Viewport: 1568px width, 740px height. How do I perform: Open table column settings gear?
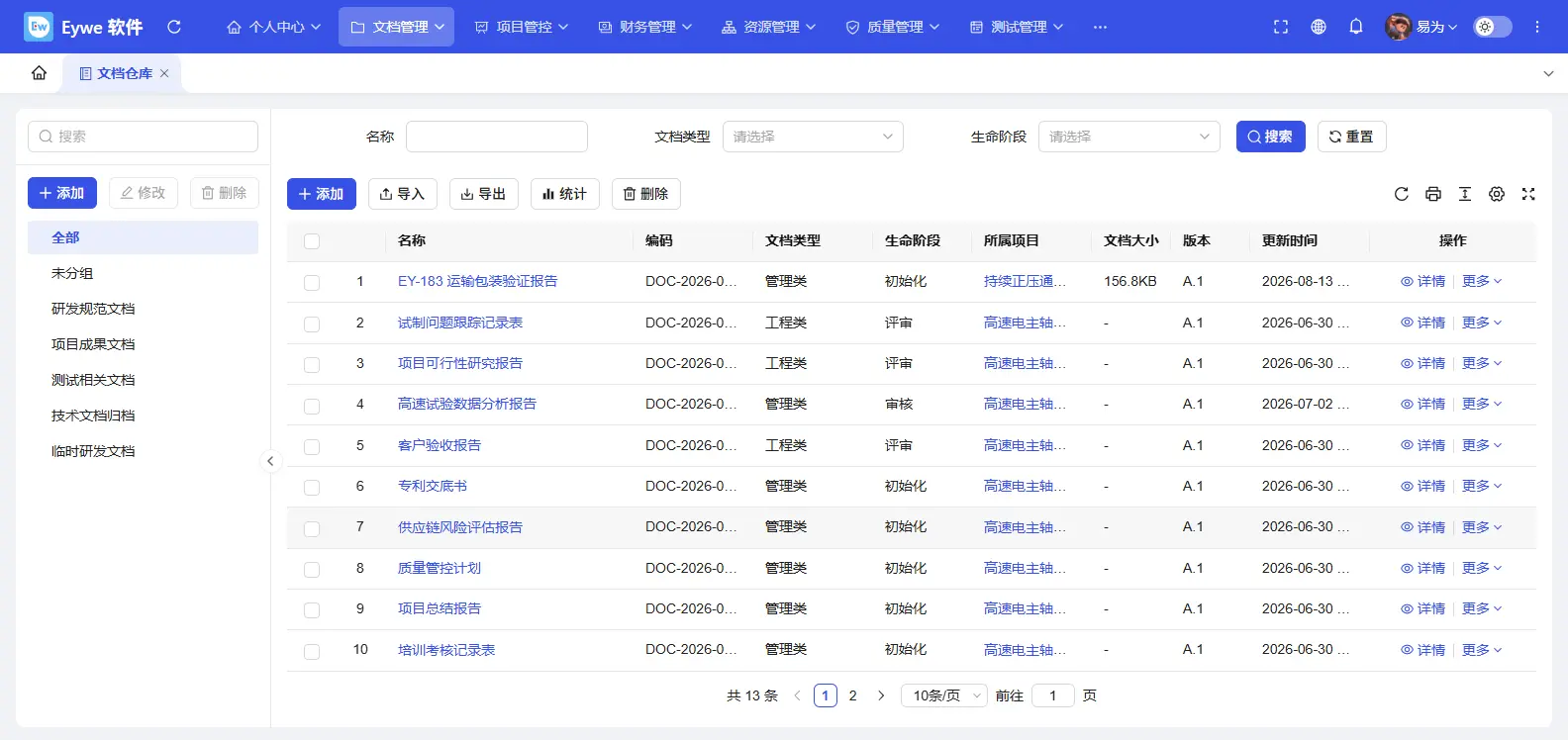(1497, 194)
